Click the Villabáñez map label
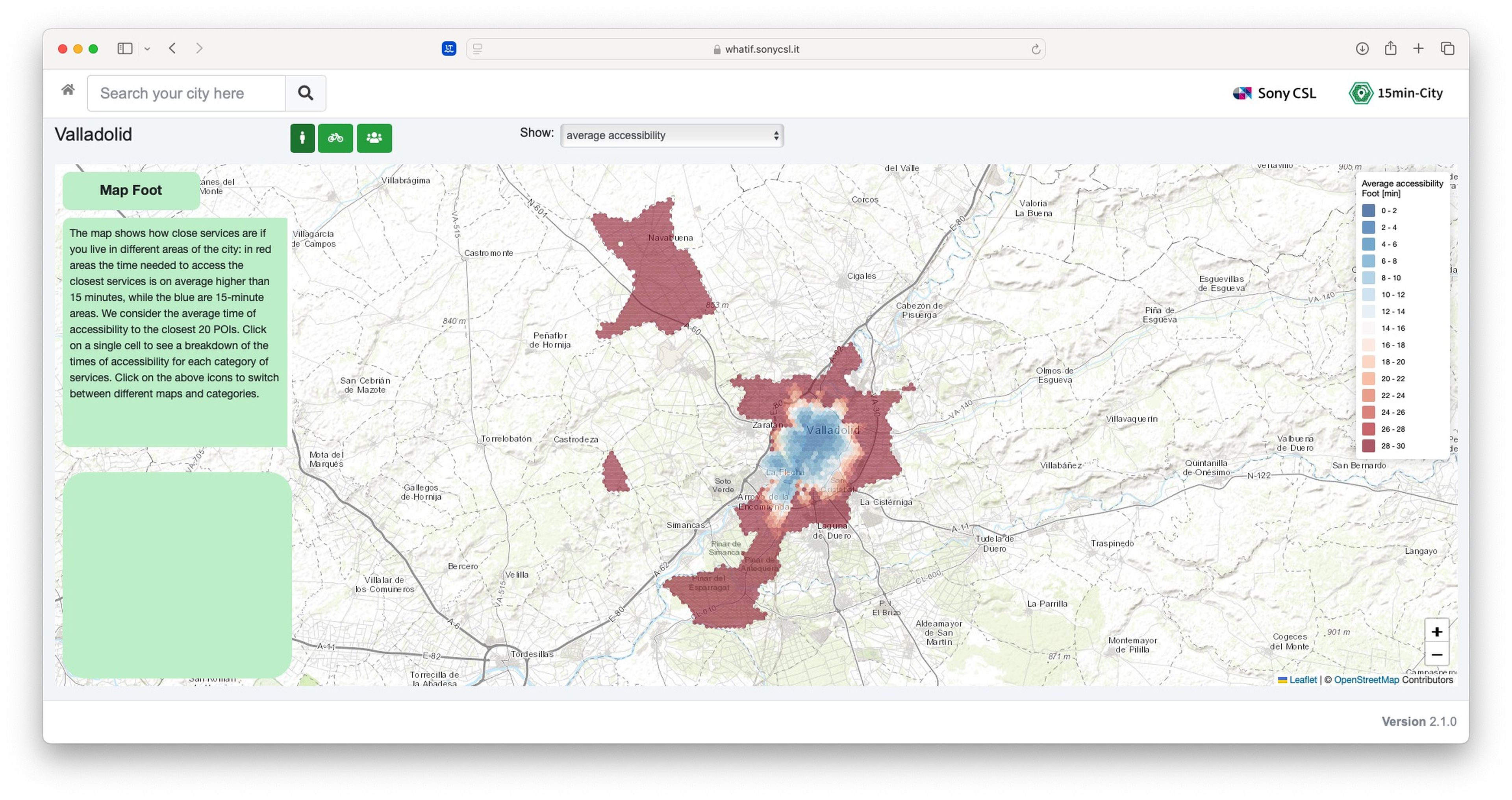Screen dimensions: 1512x800 click(1061, 466)
